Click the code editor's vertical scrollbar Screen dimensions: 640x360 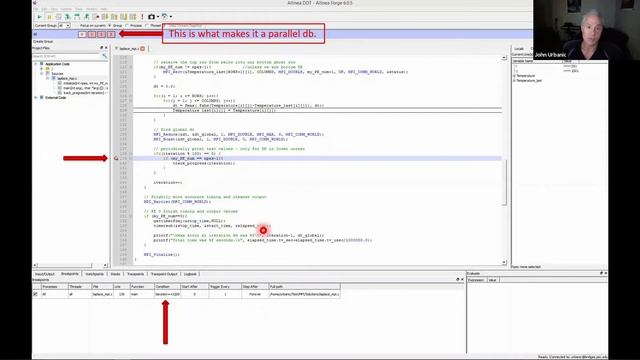(x=504, y=182)
